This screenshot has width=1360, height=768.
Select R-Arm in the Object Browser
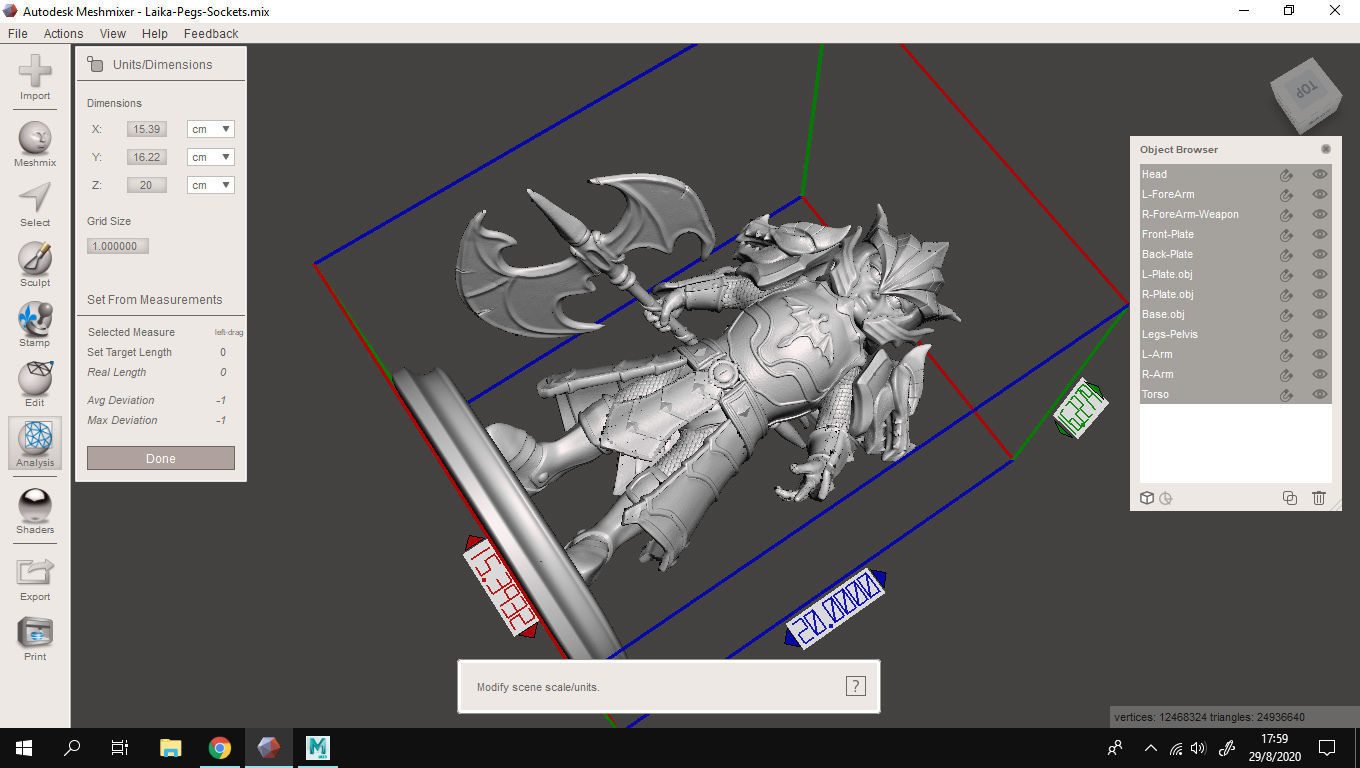pos(1236,374)
